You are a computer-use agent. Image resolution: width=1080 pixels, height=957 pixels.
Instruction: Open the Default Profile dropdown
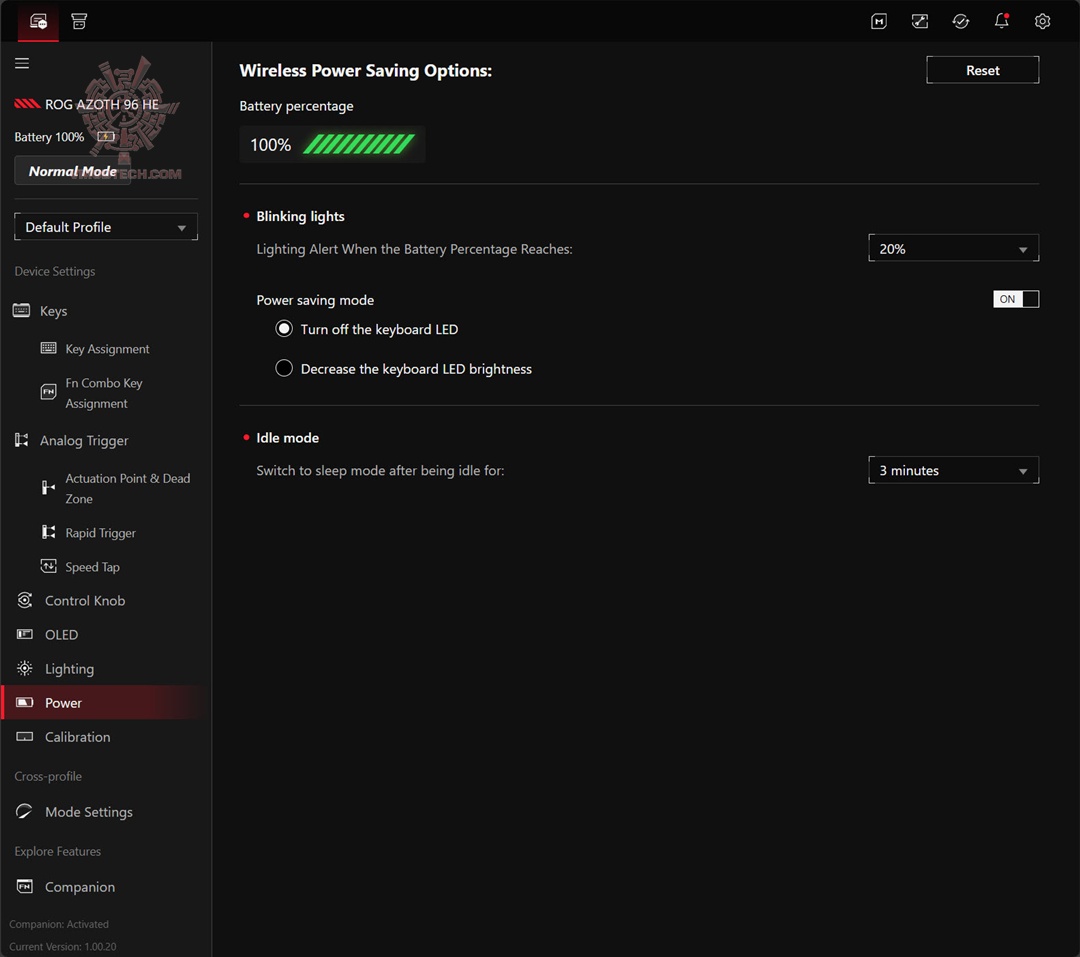click(x=106, y=227)
